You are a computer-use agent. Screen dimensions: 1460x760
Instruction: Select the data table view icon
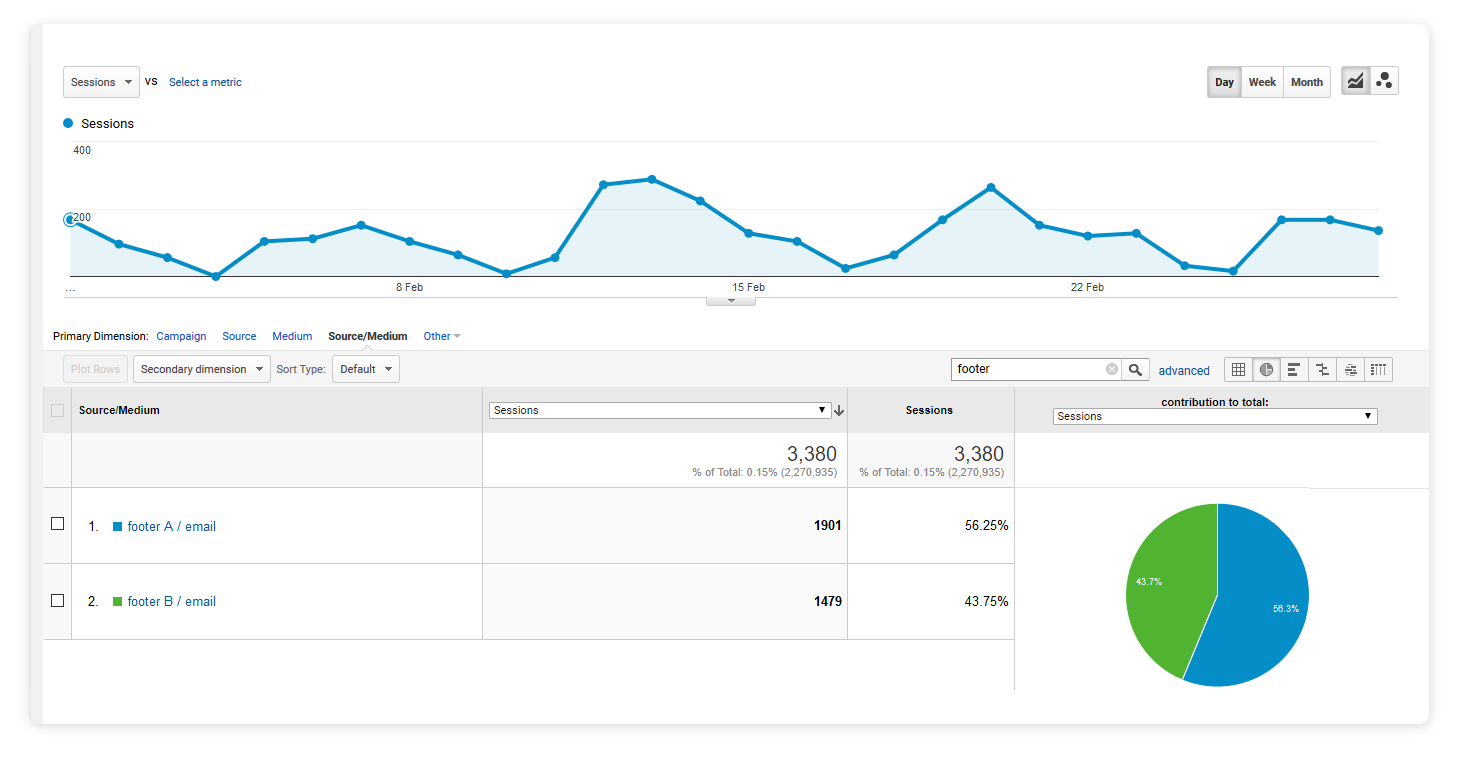1238,369
